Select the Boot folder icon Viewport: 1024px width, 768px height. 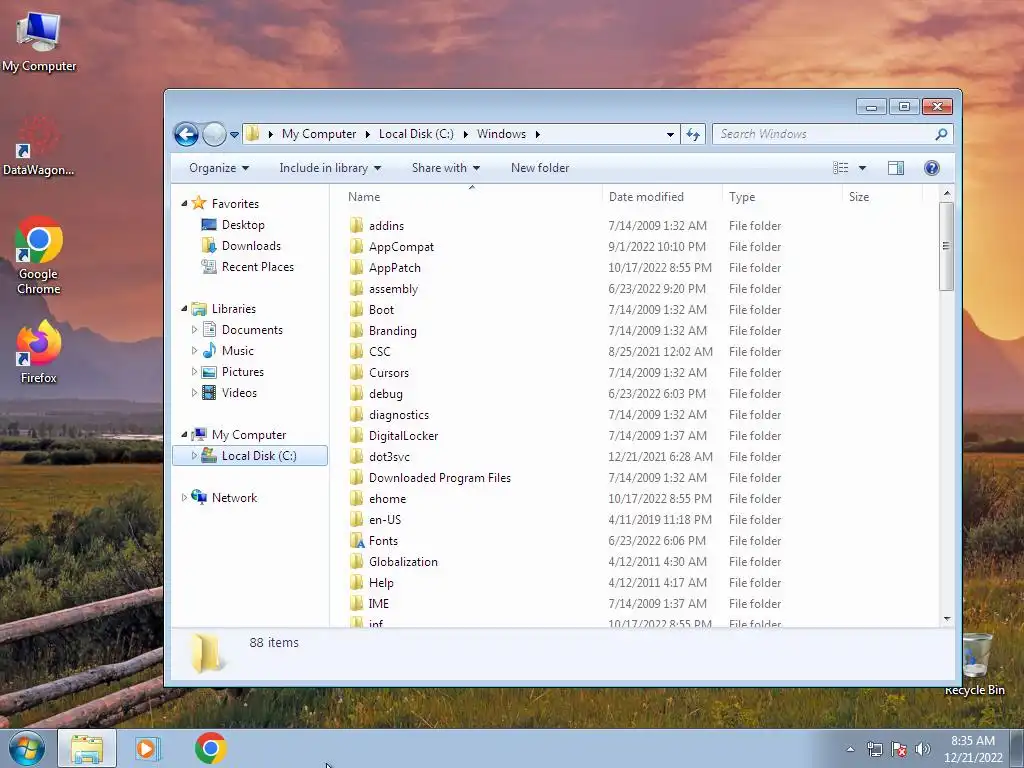(356, 310)
